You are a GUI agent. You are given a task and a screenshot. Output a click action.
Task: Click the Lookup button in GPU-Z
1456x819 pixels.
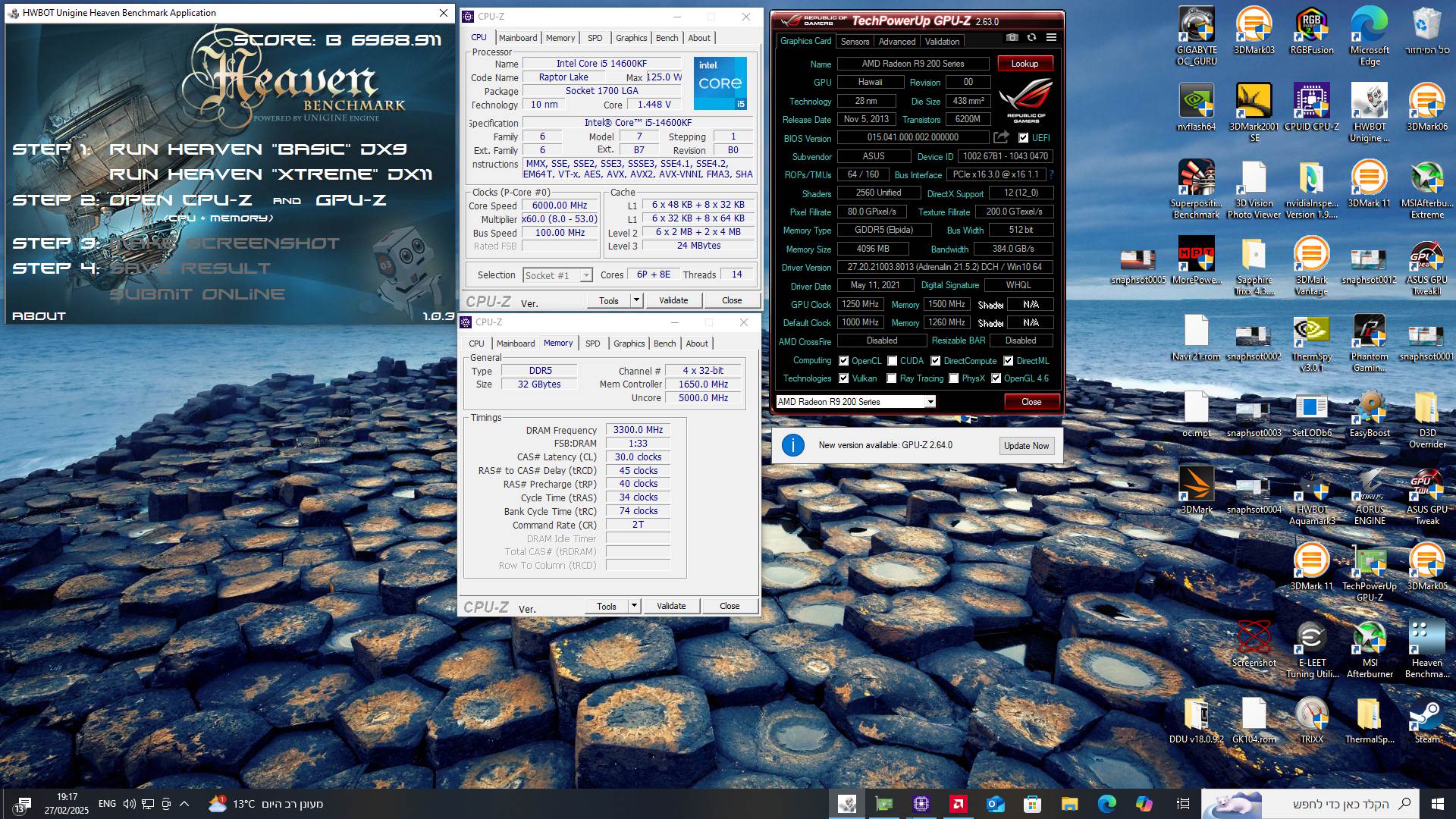point(1025,64)
